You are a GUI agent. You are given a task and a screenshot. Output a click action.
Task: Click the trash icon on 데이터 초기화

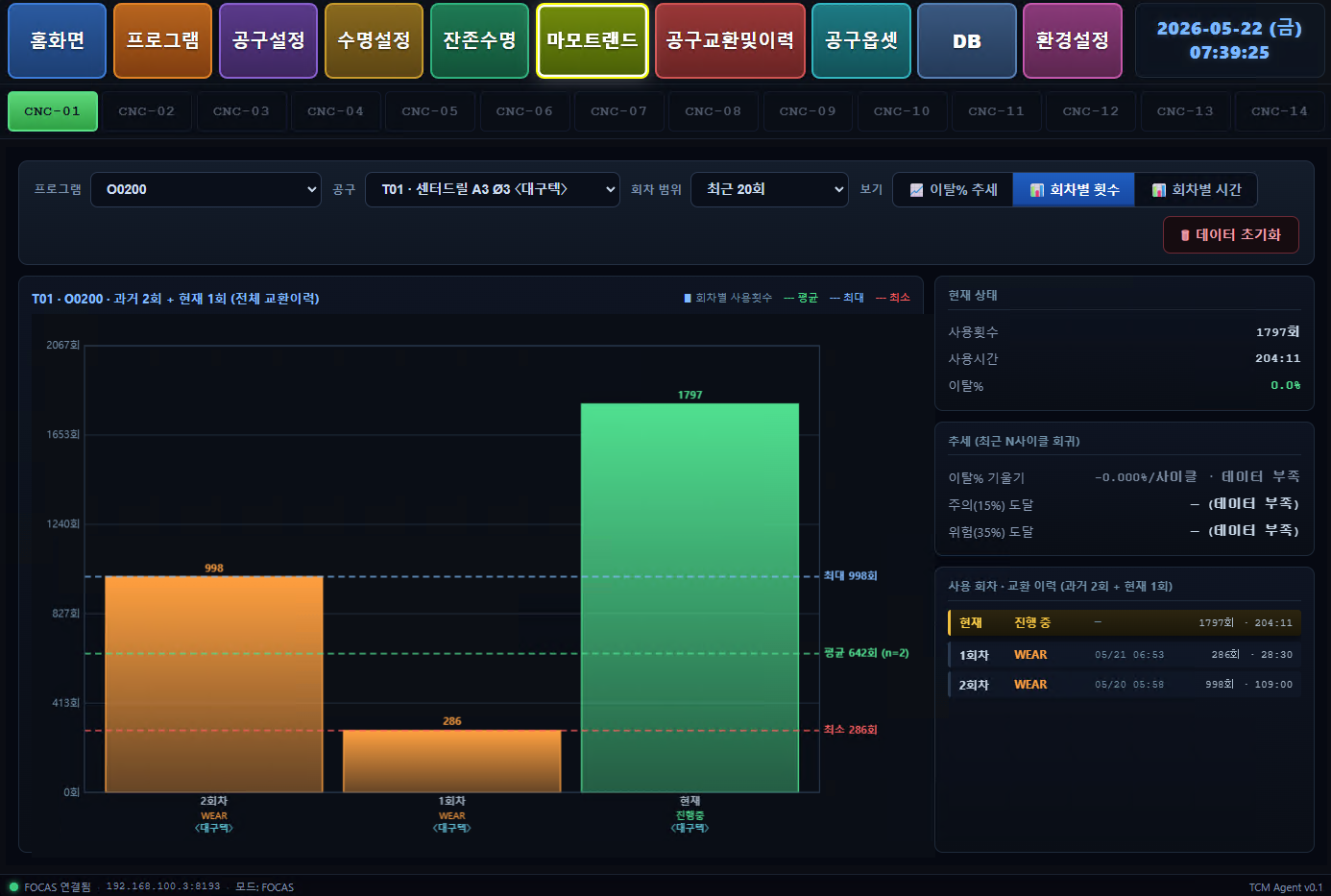tap(1185, 235)
